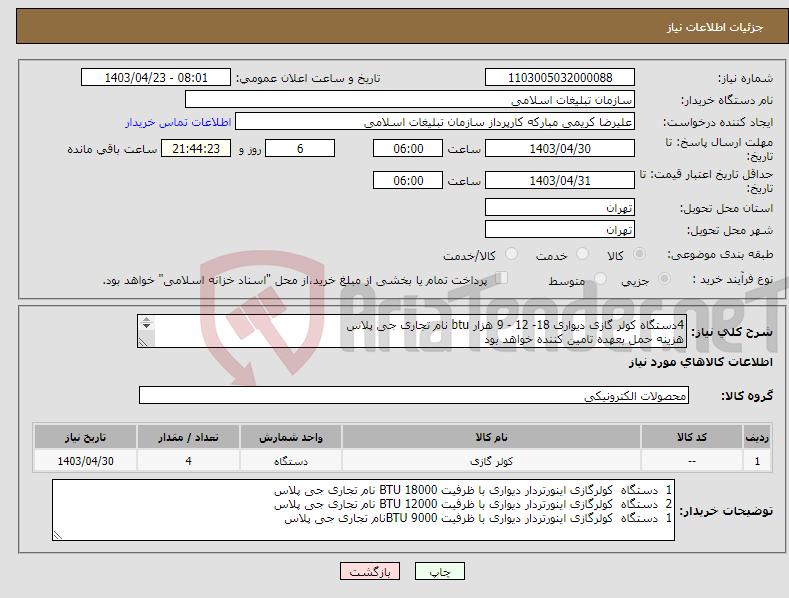Click the بازگشت (back) button
Image resolution: width=789 pixels, height=598 pixels.
[370, 571]
